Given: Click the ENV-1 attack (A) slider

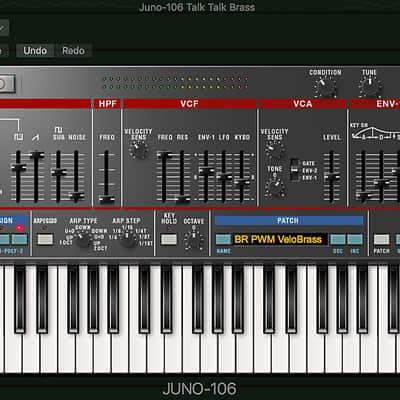Looking at the screenshot, I should [363, 176].
